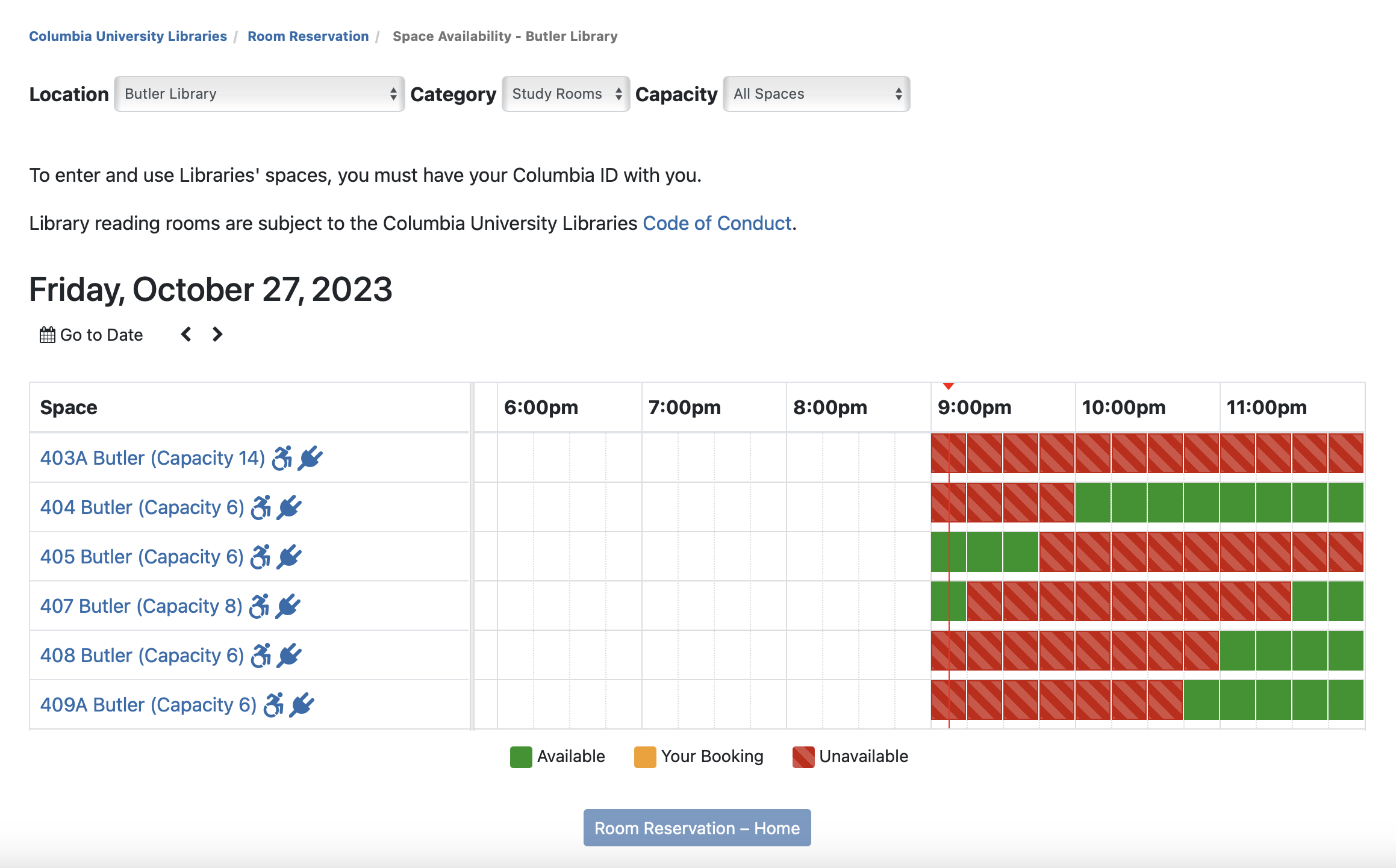
Task: Open the 407 Butler (Capacity 8) room link
Action: pyautogui.click(x=141, y=606)
